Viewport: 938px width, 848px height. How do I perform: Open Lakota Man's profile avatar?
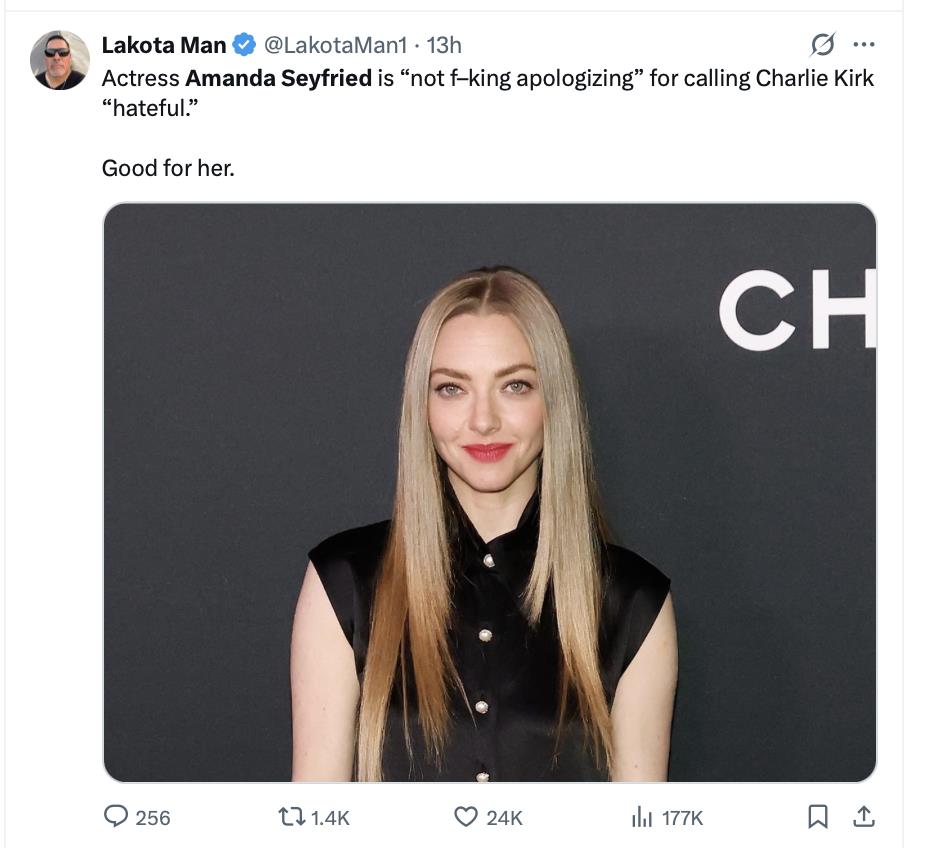pyautogui.click(x=60, y=60)
